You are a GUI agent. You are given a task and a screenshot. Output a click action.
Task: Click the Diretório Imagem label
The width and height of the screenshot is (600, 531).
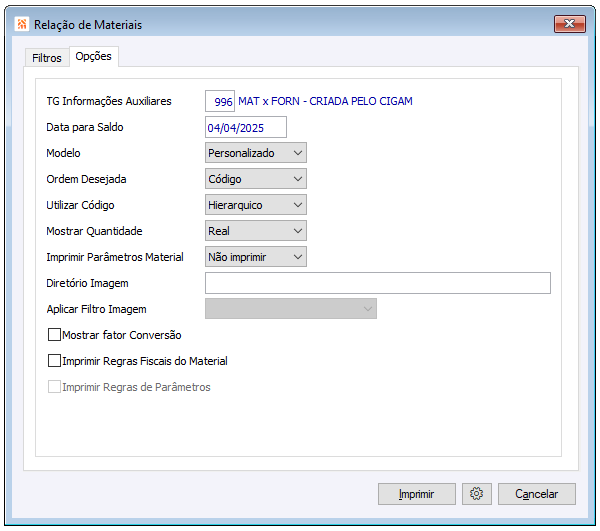(x=87, y=283)
